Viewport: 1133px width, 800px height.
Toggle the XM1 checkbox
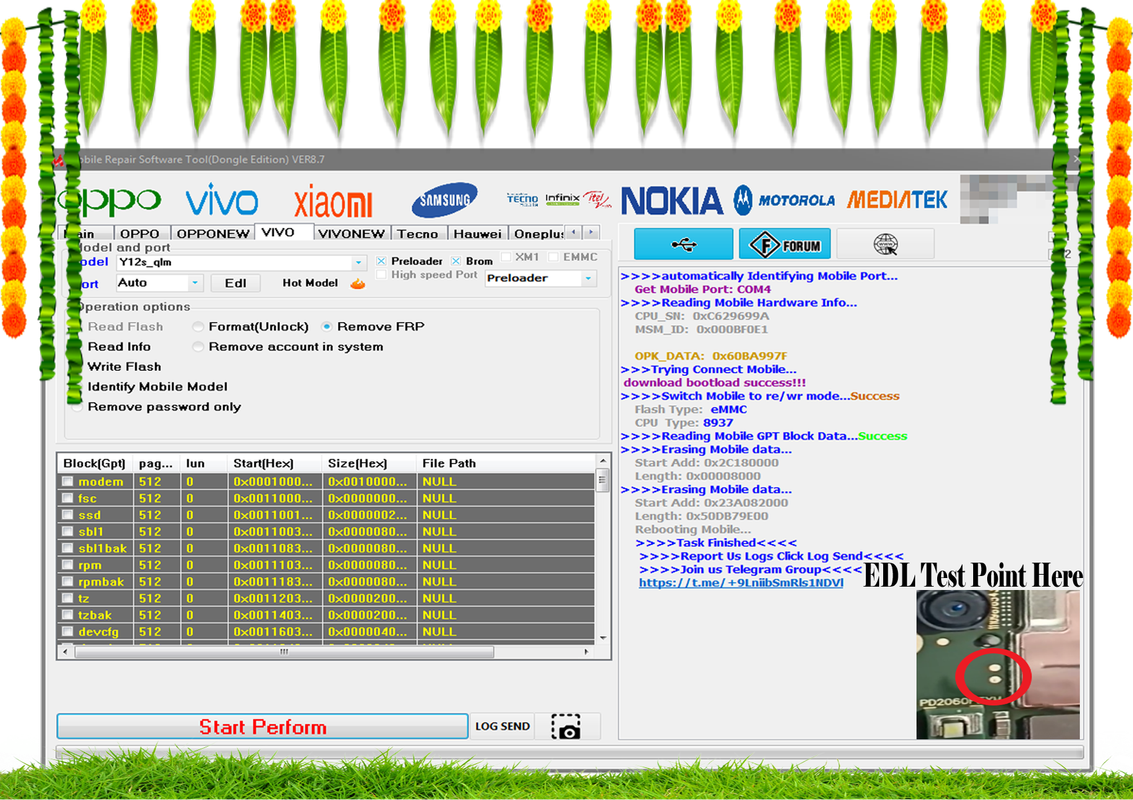[x=506, y=257]
